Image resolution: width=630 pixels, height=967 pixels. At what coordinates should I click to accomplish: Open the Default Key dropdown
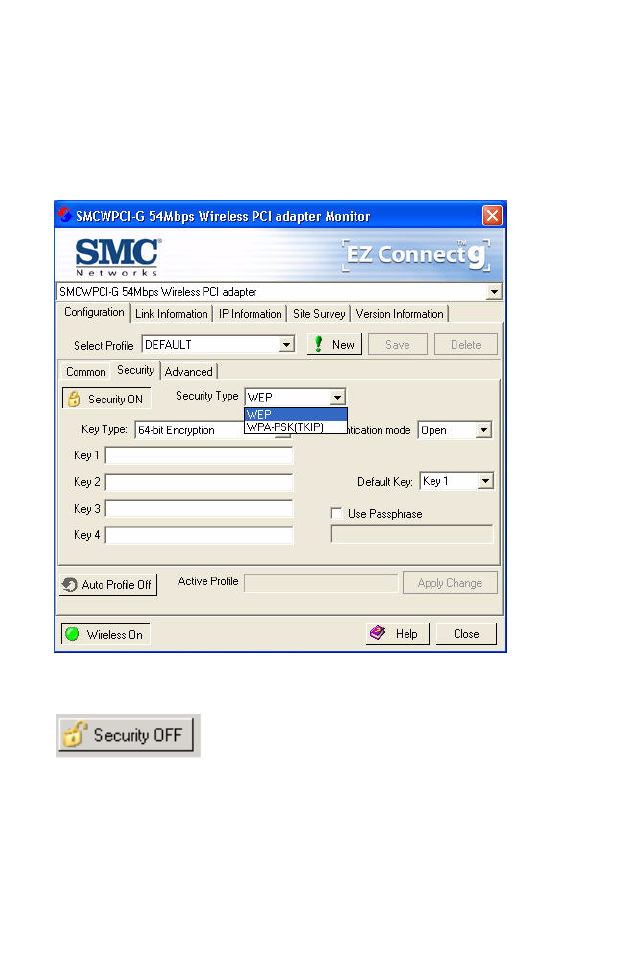[x=486, y=480]
